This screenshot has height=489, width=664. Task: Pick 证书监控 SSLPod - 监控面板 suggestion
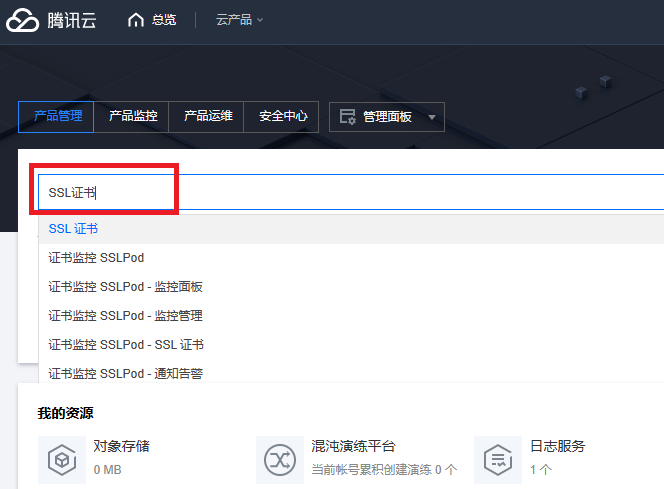click(125, 287)
